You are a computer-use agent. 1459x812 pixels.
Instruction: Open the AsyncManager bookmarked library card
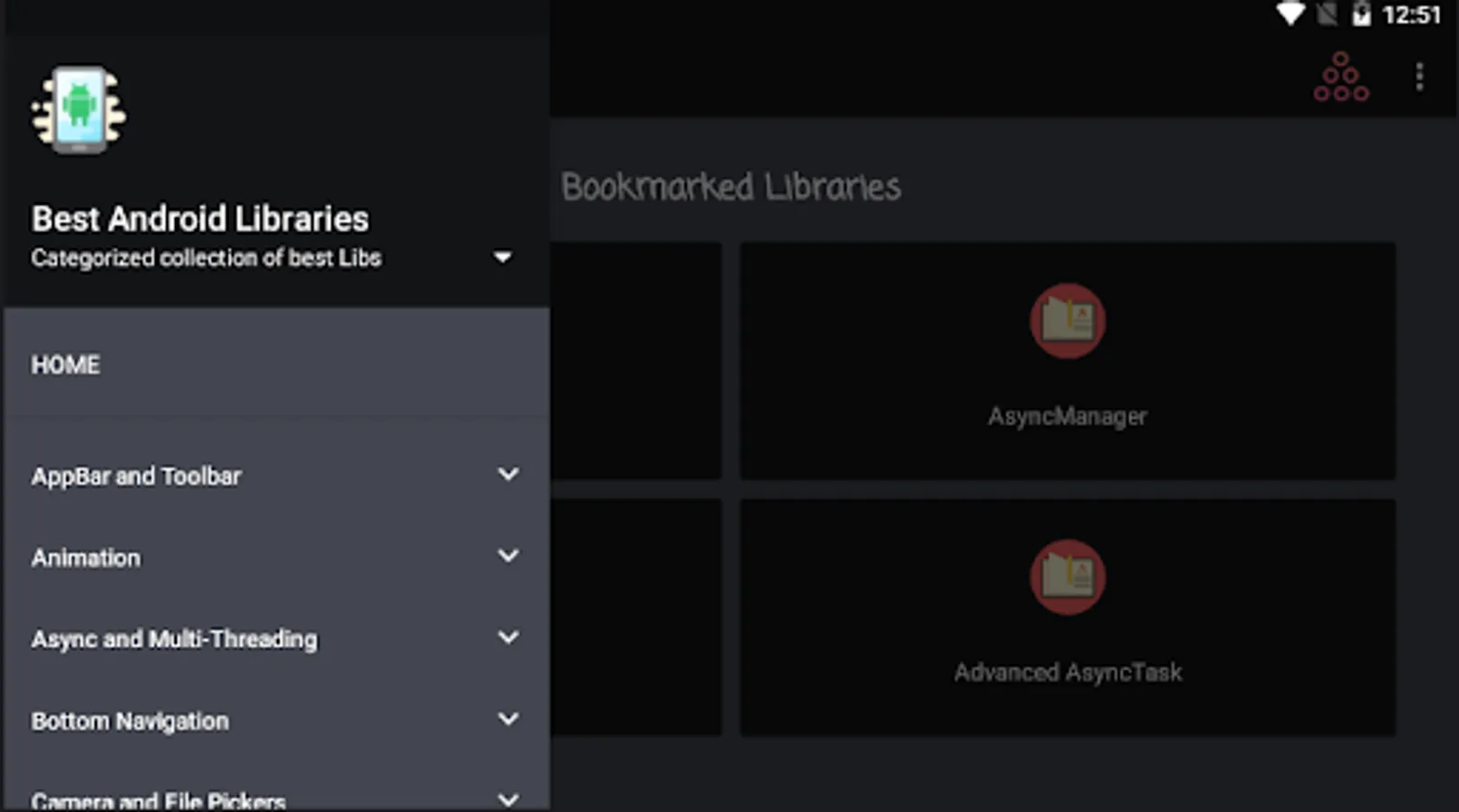click(x=1067, y=359)
